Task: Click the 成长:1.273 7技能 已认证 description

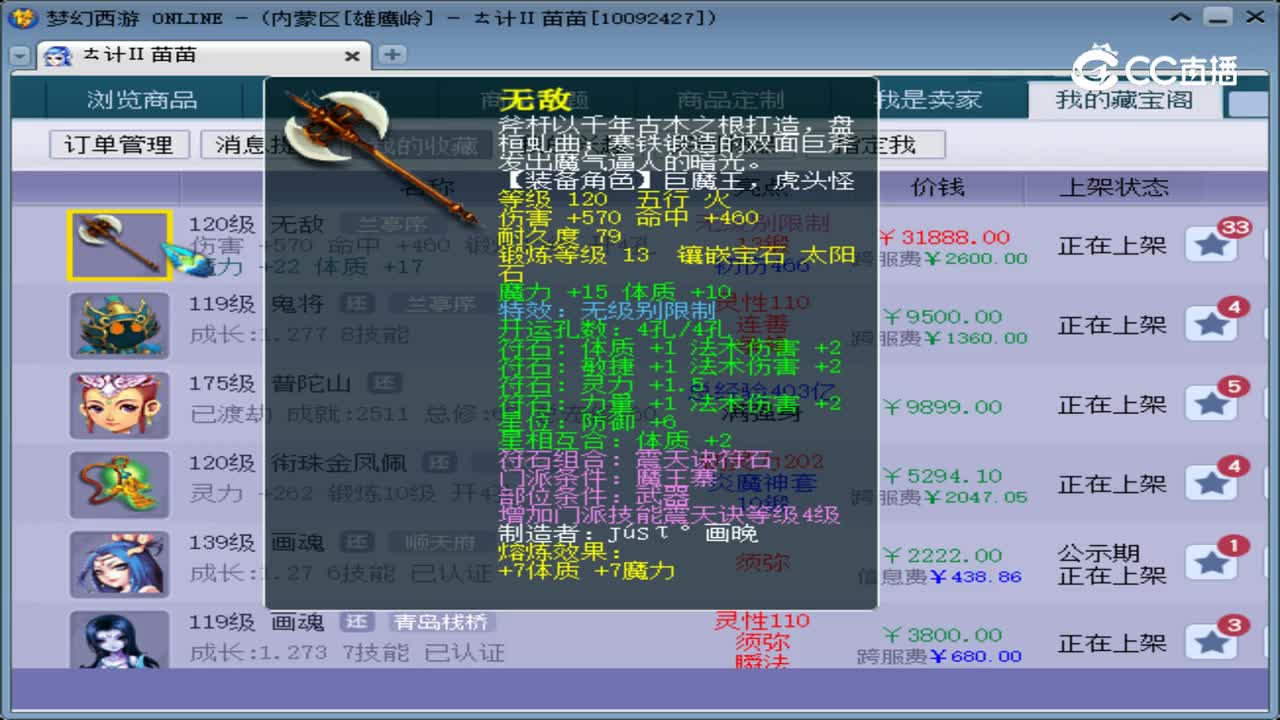Action: [348, 653]
